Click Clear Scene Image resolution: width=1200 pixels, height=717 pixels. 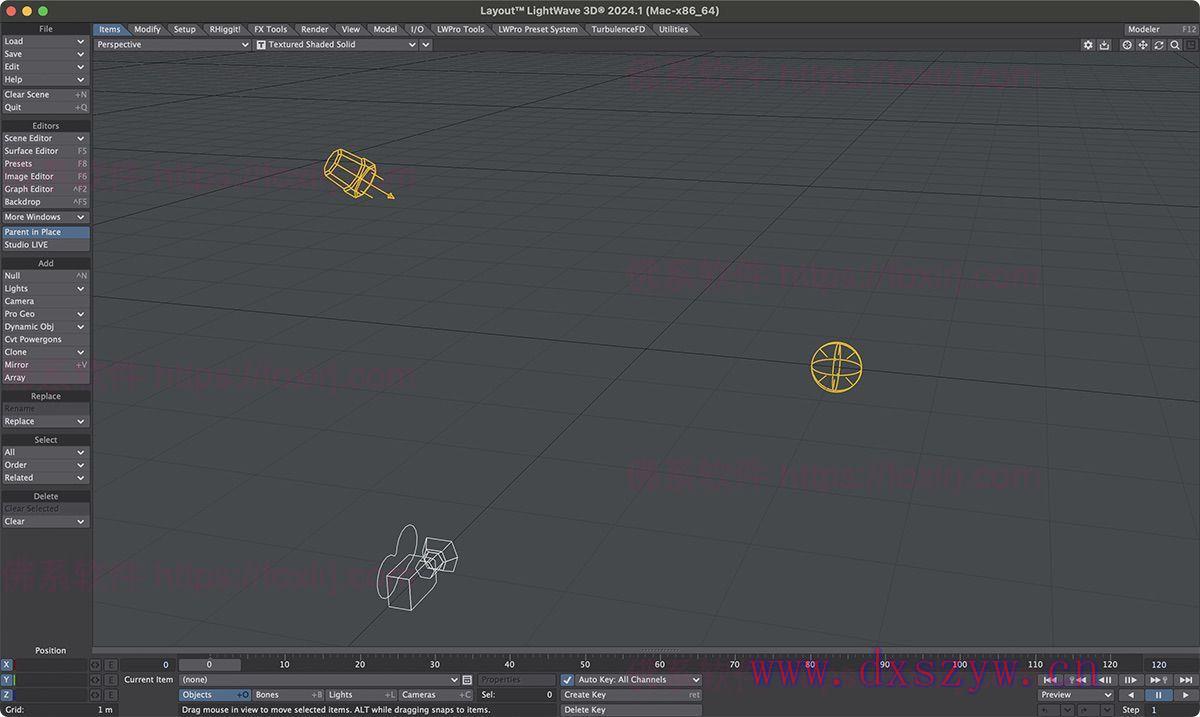point(45,95)
